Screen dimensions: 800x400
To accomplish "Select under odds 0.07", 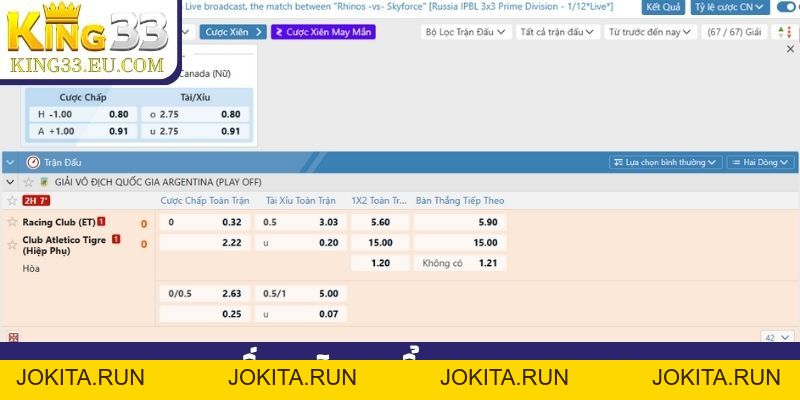I will pos(301,314).
